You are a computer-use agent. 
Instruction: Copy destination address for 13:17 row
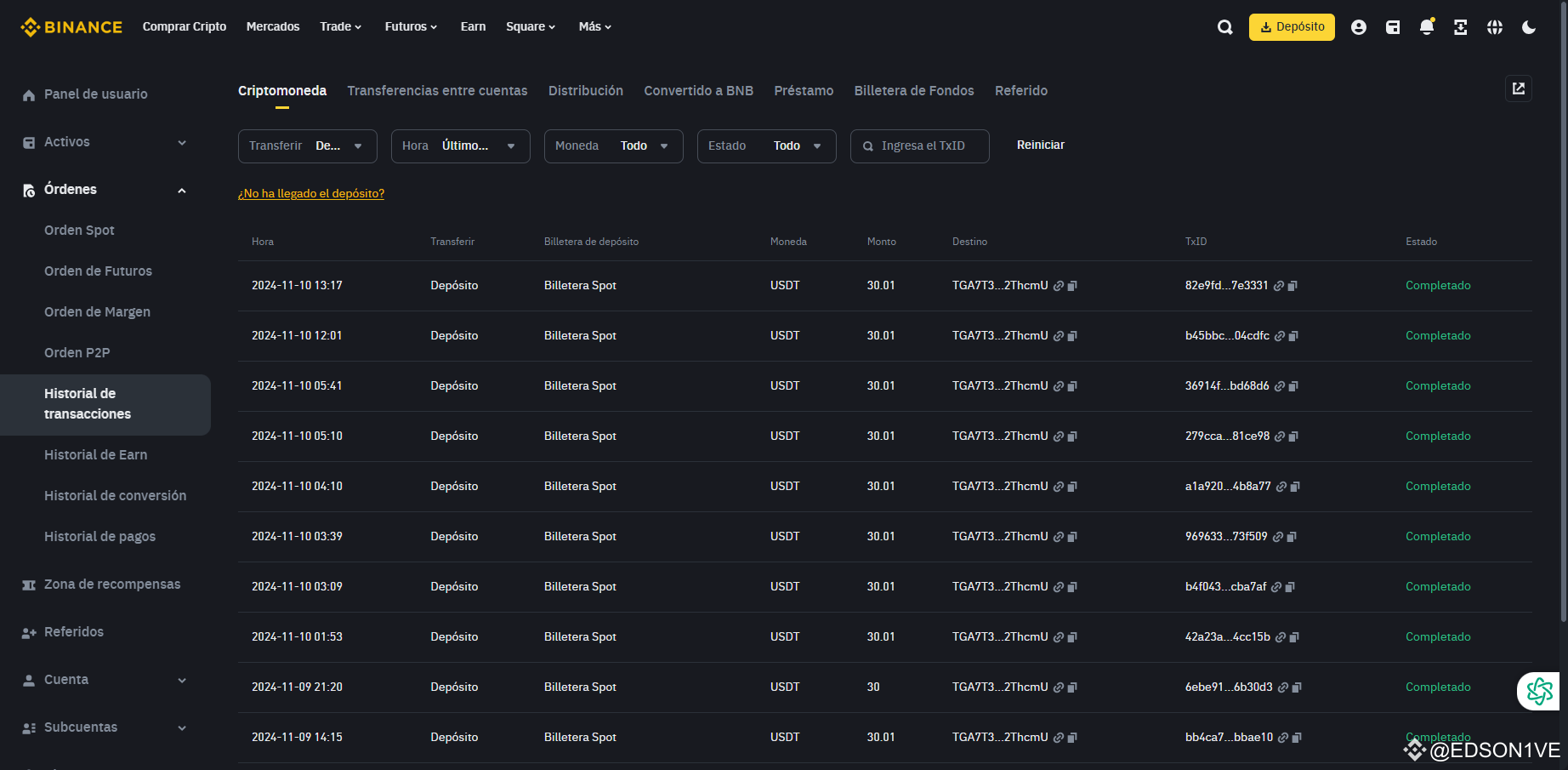pyautogui.click(x=1072, y=286)
